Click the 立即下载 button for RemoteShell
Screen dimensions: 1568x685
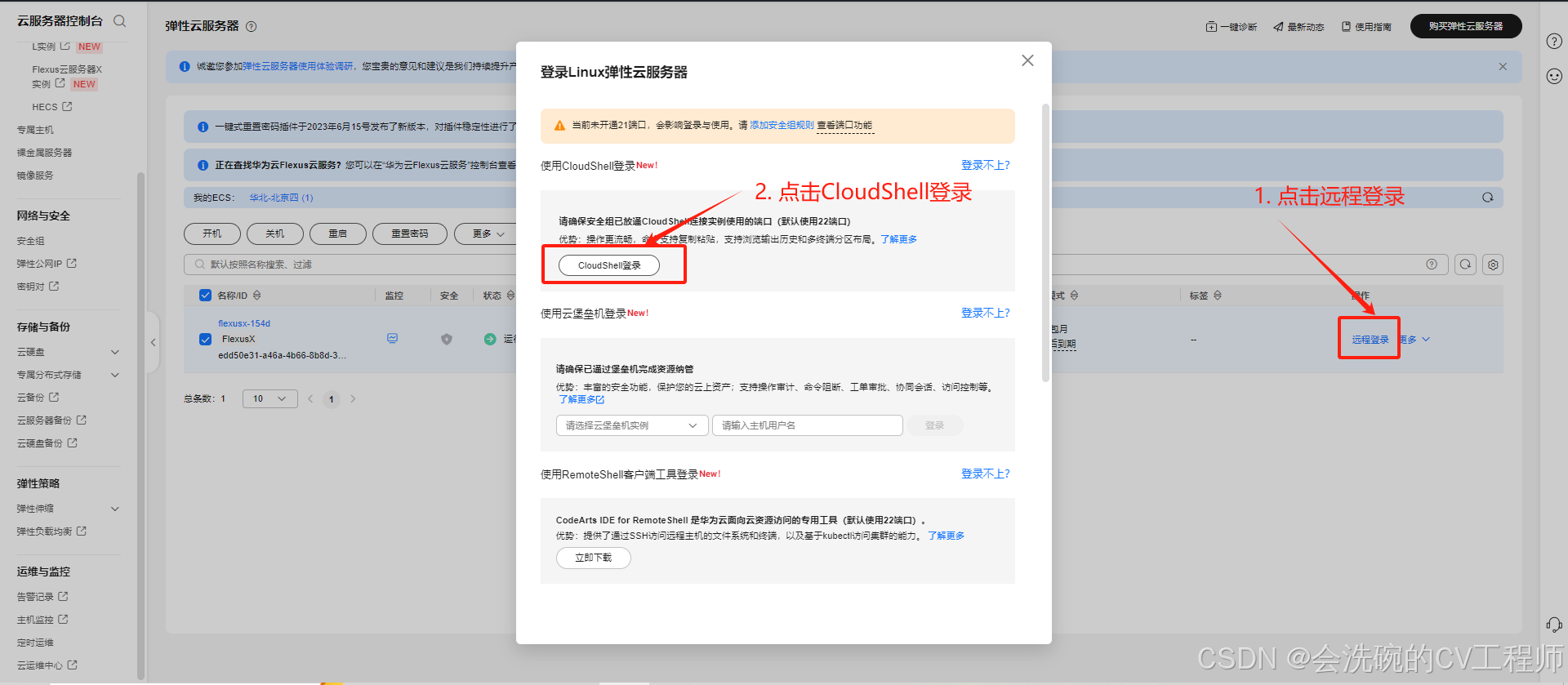[x=594, y=558]
